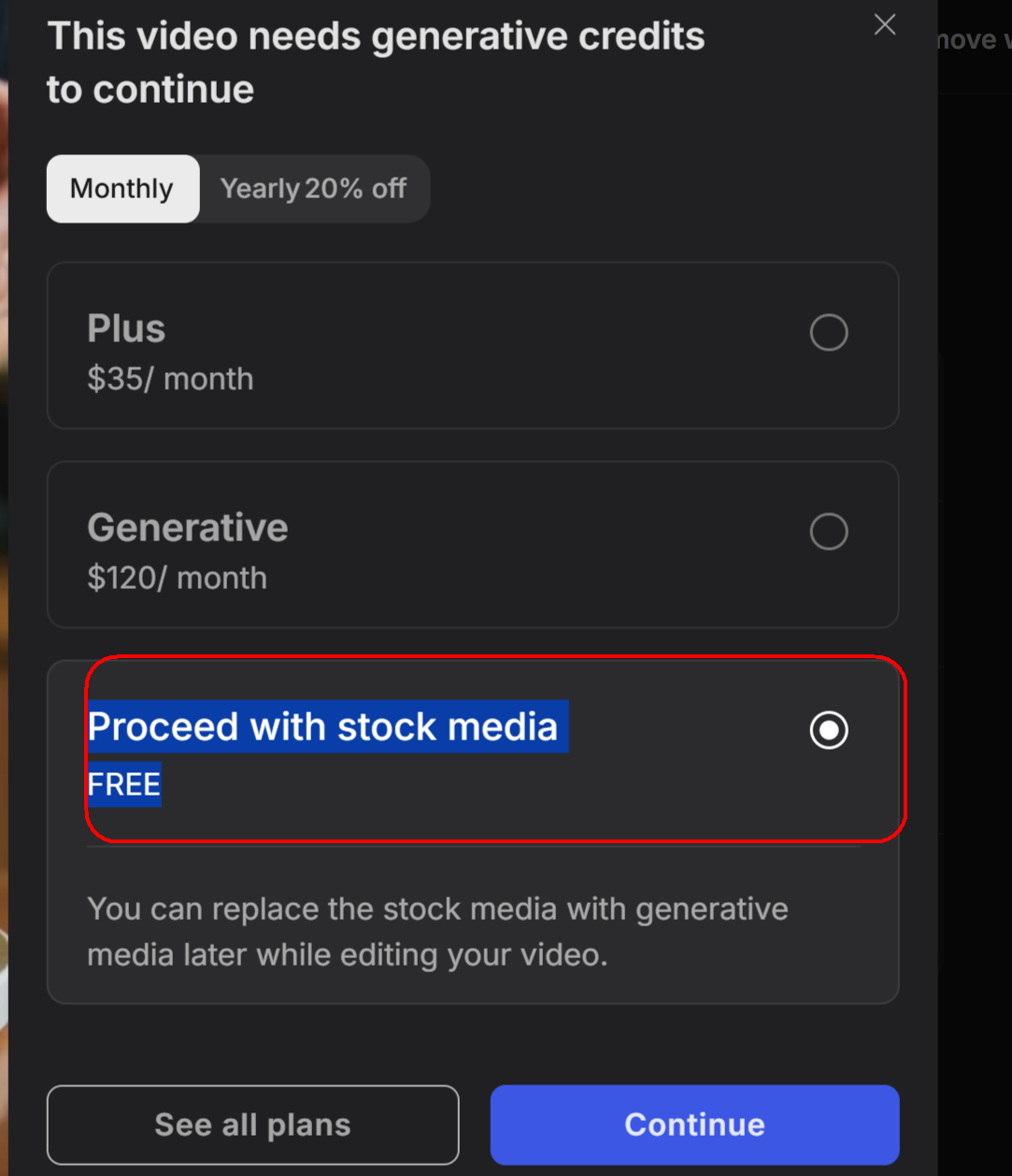This screenshot has width=1012, height=1176.
Task: Click the highlighted FREE label
Action: 124,784
